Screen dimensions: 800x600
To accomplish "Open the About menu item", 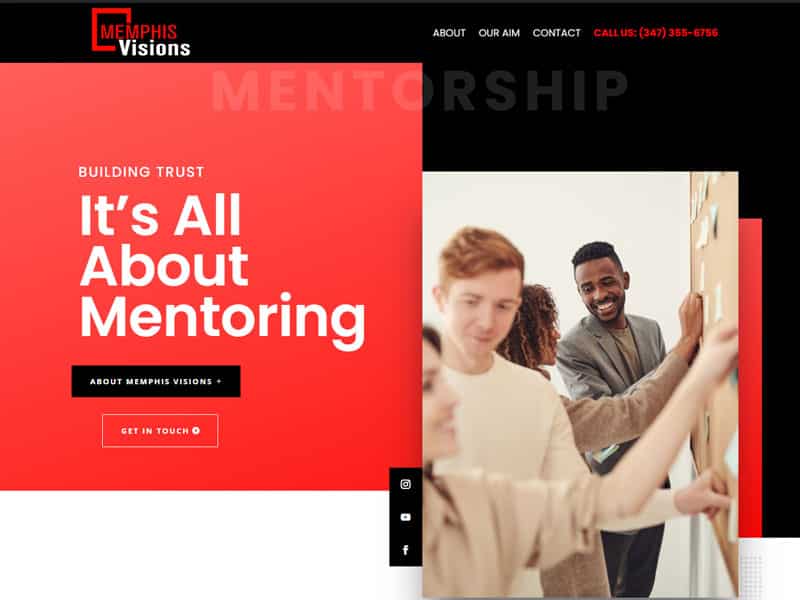I will 449,33.
